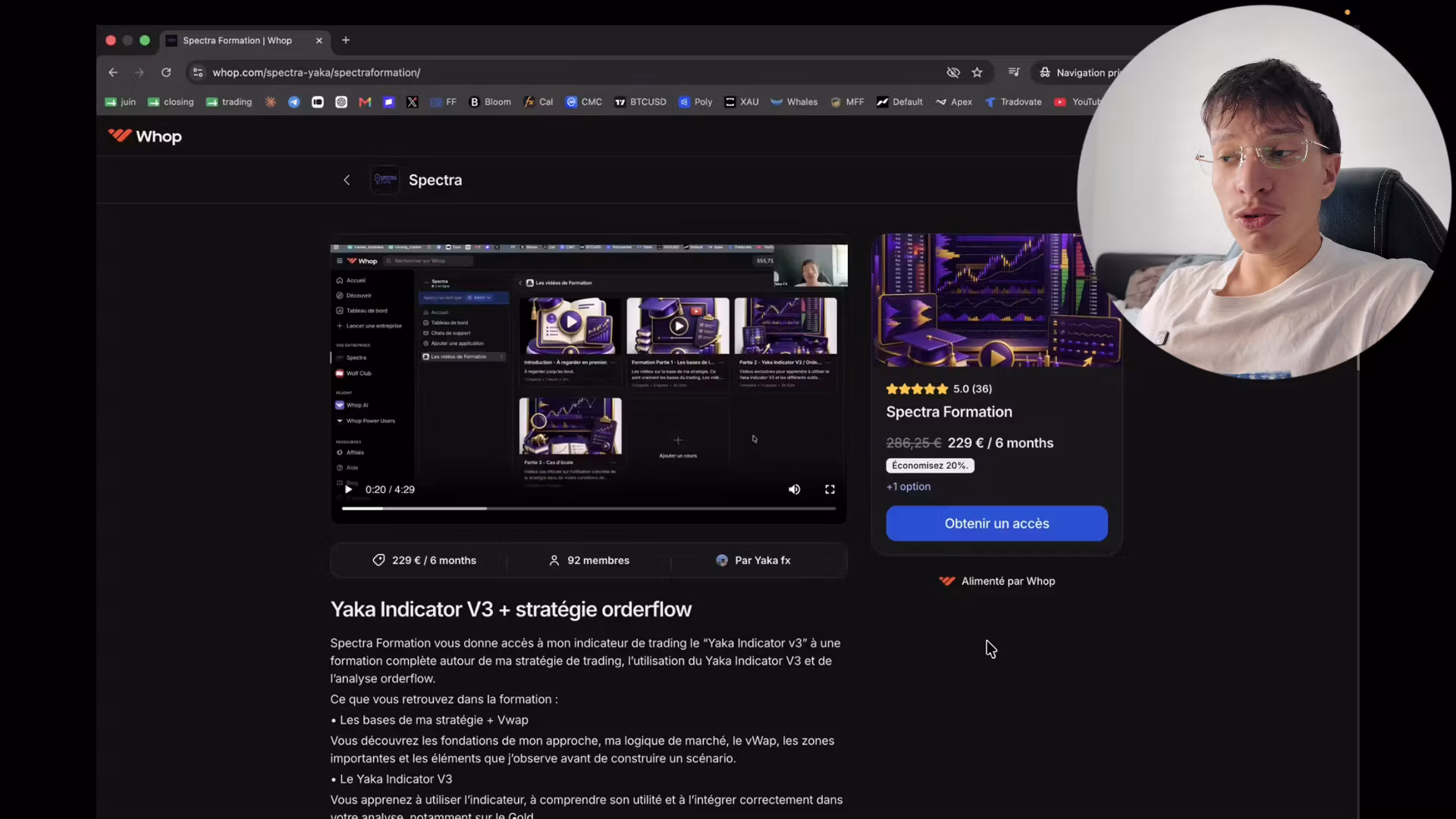Toggle the crossed-eye tracking protection icon
The height and width of the screenshot is (819, 1456).
coord(953,73)
